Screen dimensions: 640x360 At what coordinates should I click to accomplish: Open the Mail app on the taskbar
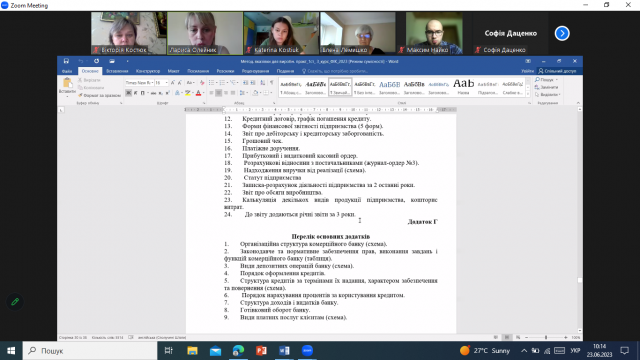tap(215, 351)
